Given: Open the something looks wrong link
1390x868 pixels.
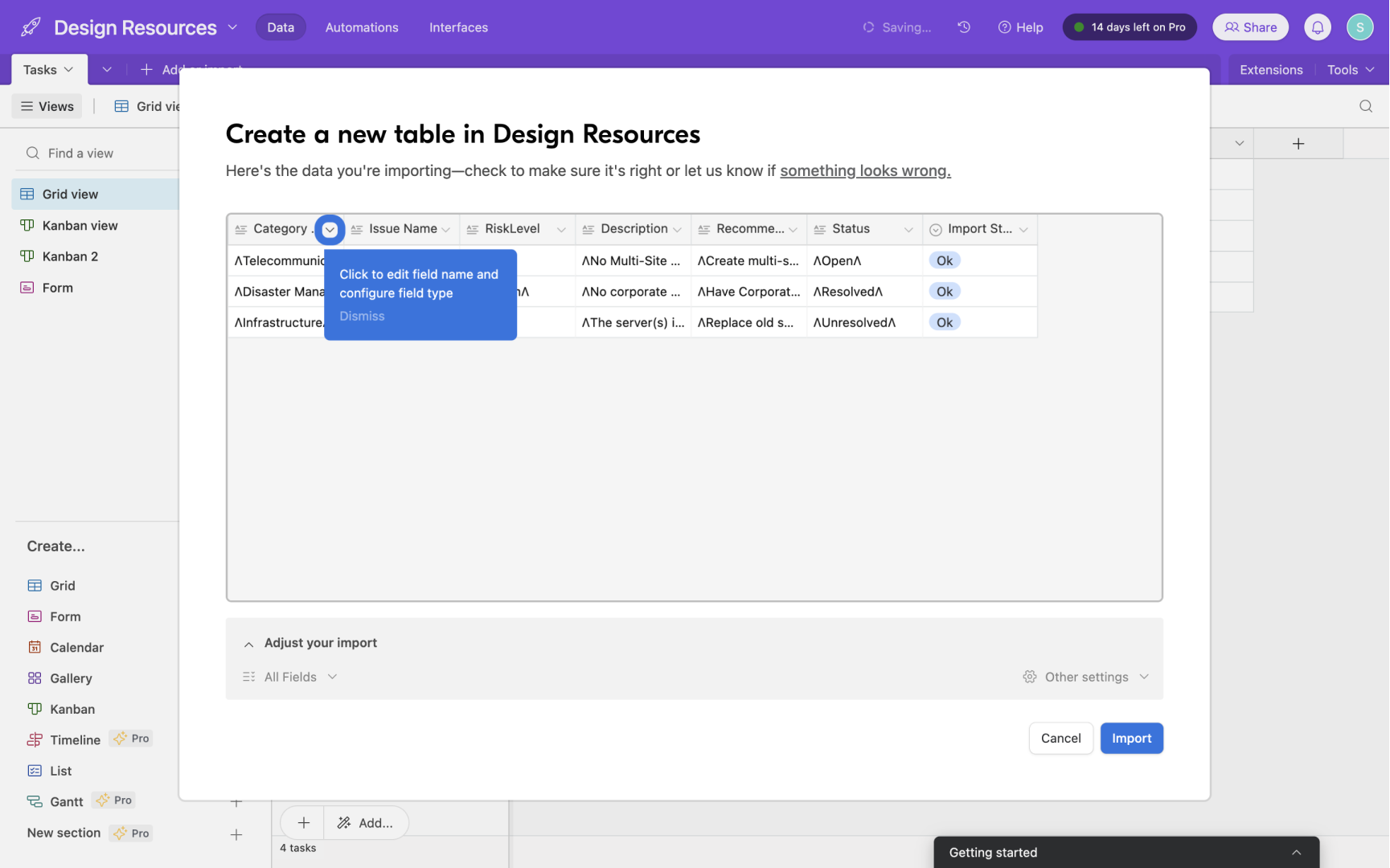Looking at the screenshot, I should pyautogui.click(x=865, y=170).
